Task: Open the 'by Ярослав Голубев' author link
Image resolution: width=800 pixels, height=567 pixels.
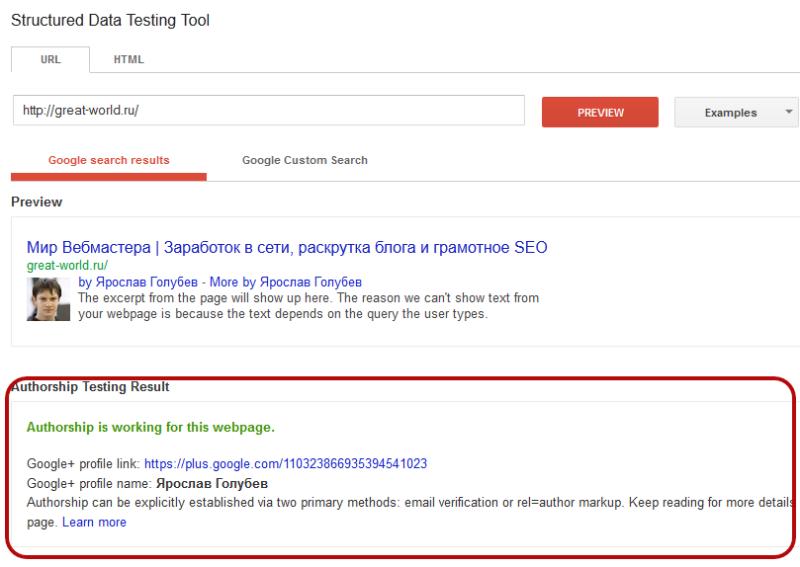Action: 138,282
